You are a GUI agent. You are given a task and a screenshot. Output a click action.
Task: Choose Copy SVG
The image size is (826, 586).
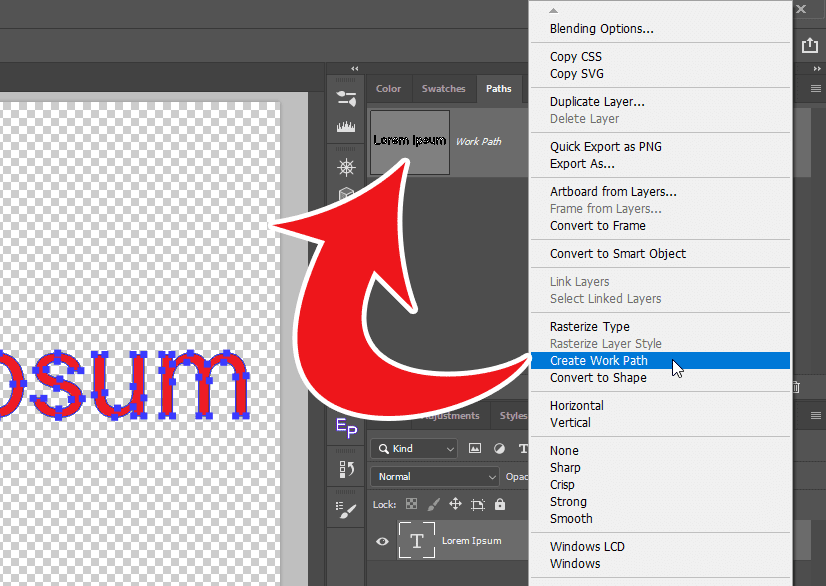[660, 73]
